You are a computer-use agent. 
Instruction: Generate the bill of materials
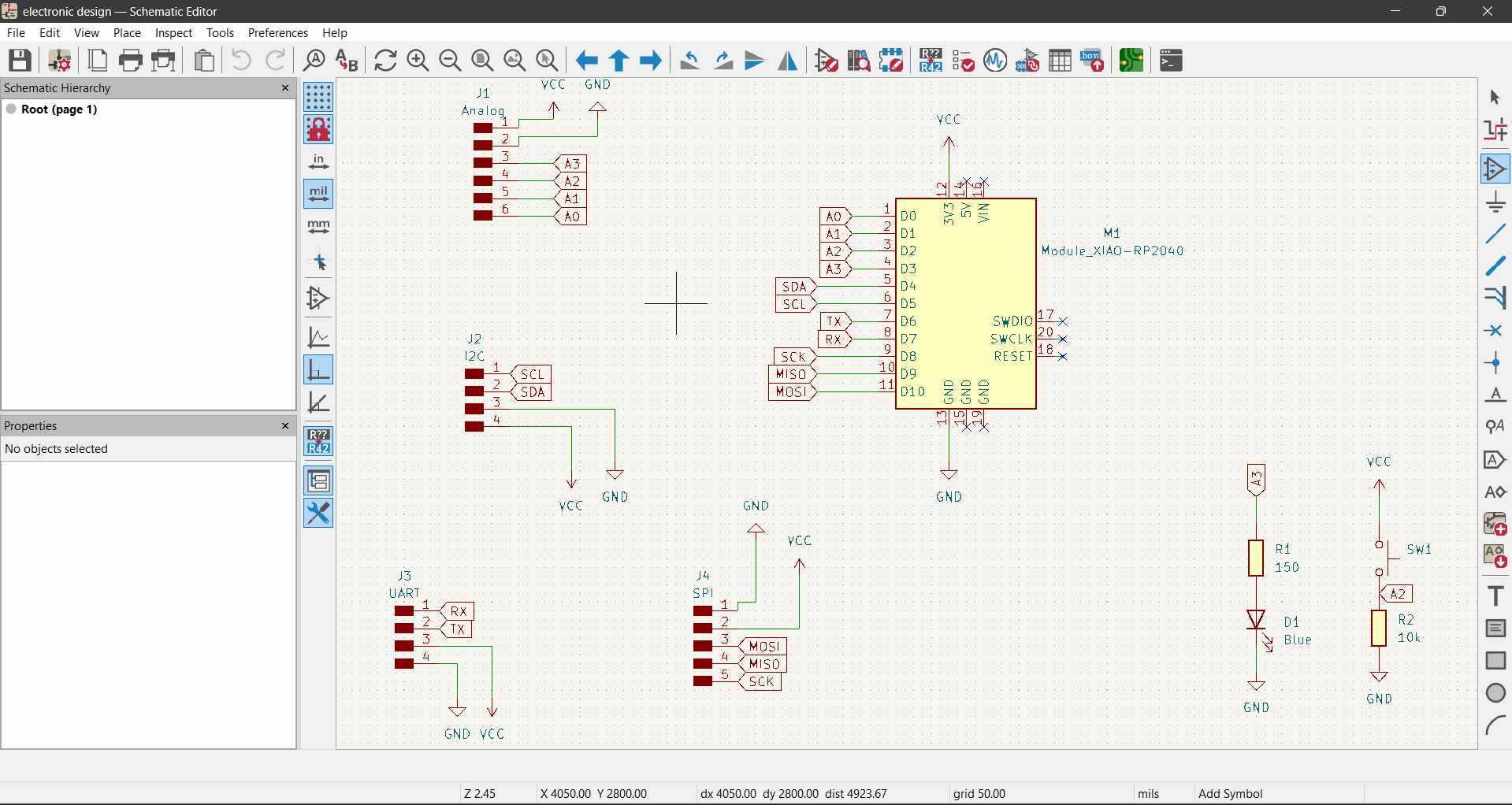point(1091,60)
